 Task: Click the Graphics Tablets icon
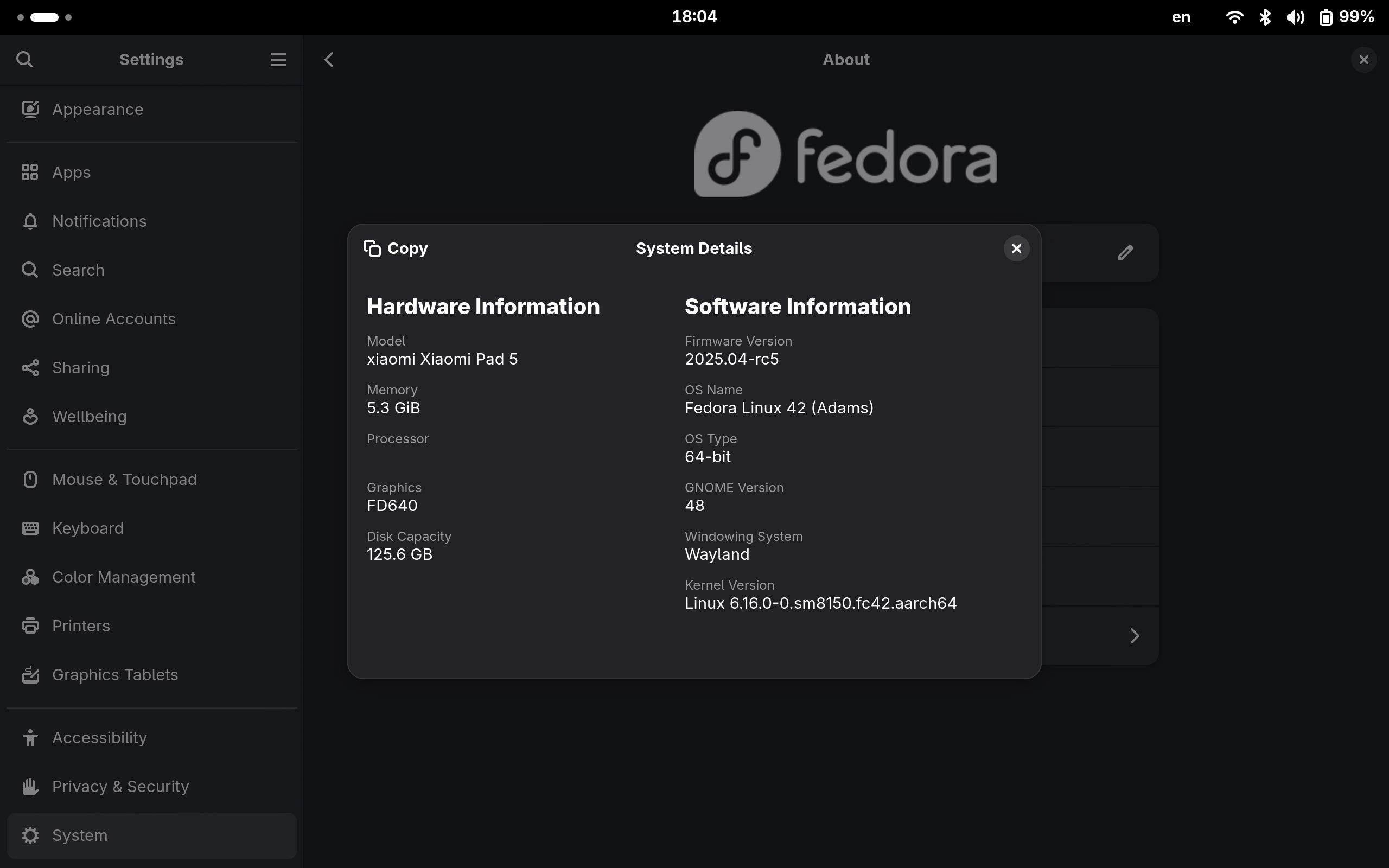(30, 674)
